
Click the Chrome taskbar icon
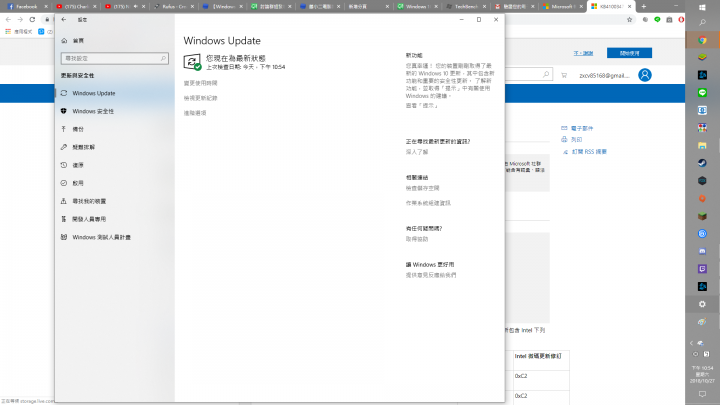tap(702, 40)
